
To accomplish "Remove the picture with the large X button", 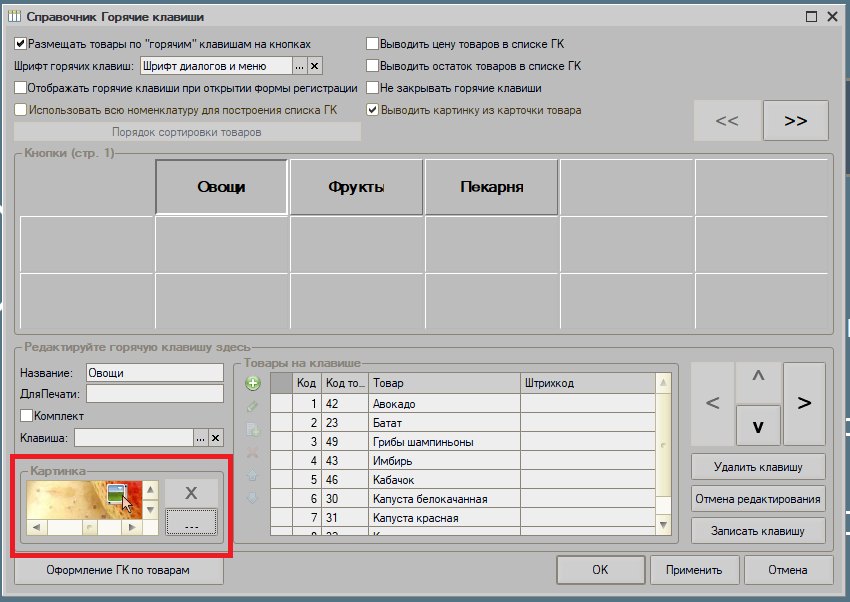I will [x=191, y=493].
